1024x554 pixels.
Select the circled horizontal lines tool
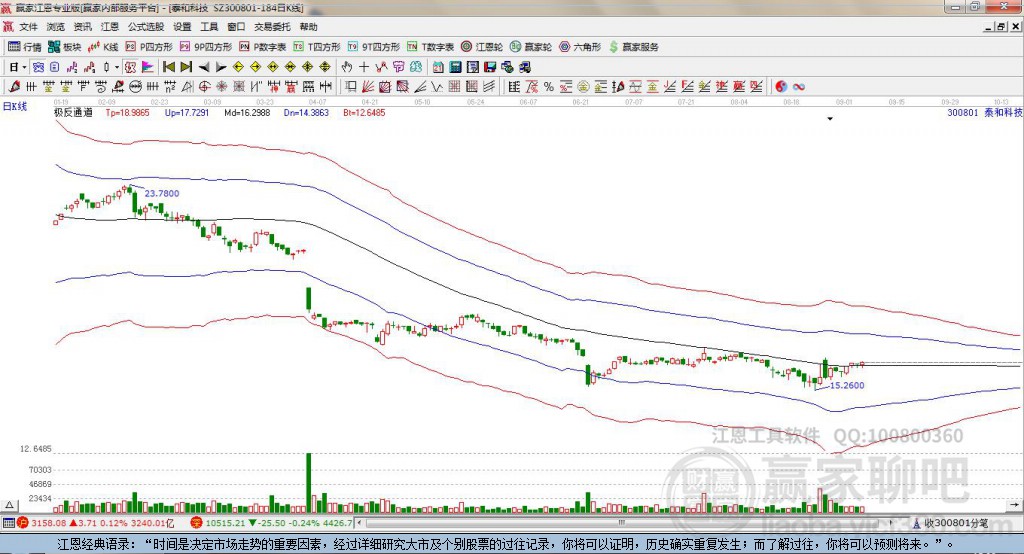[x=135, y=87]
